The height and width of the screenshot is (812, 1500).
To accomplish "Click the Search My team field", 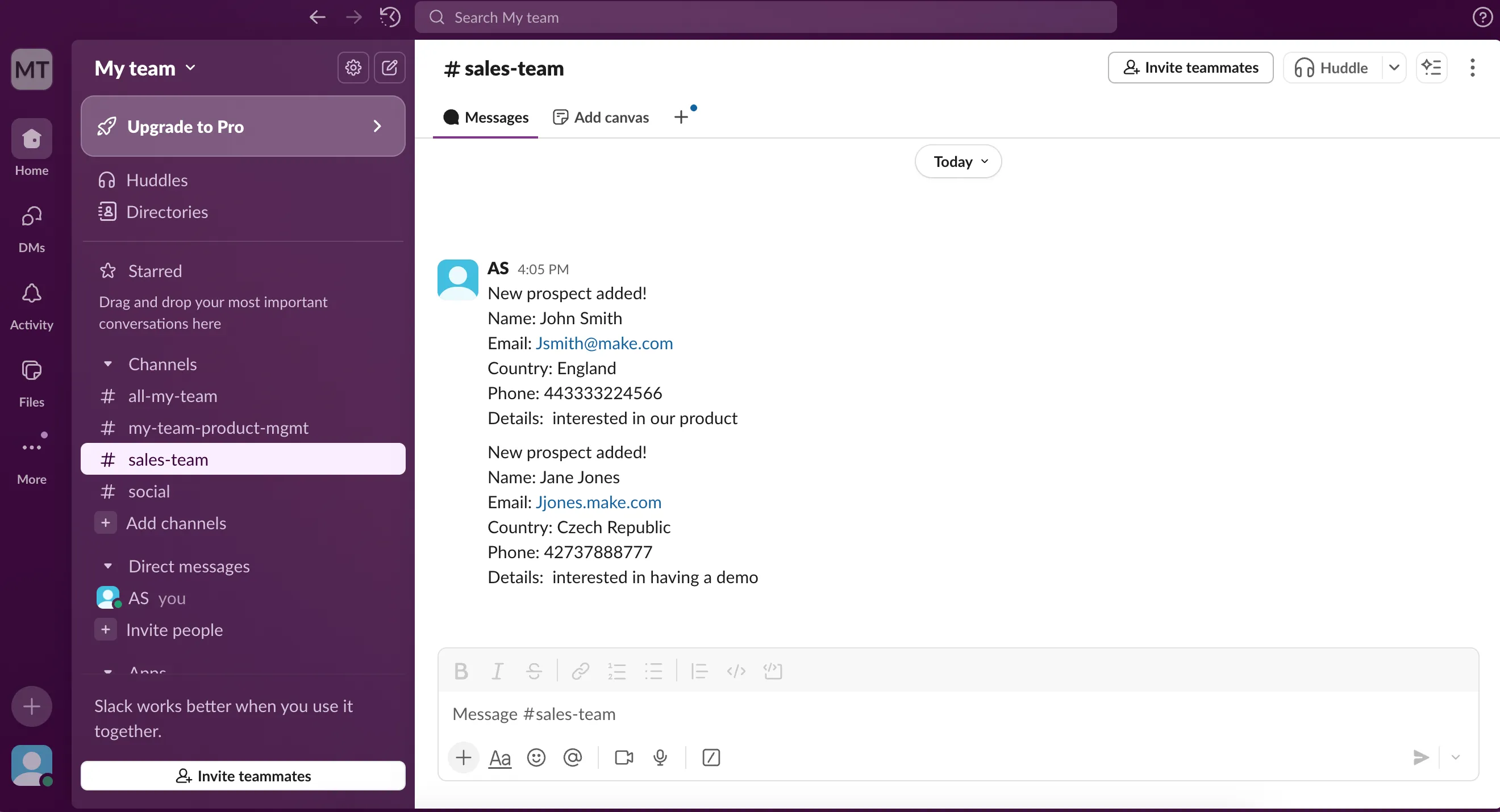I will click(765, 17).
